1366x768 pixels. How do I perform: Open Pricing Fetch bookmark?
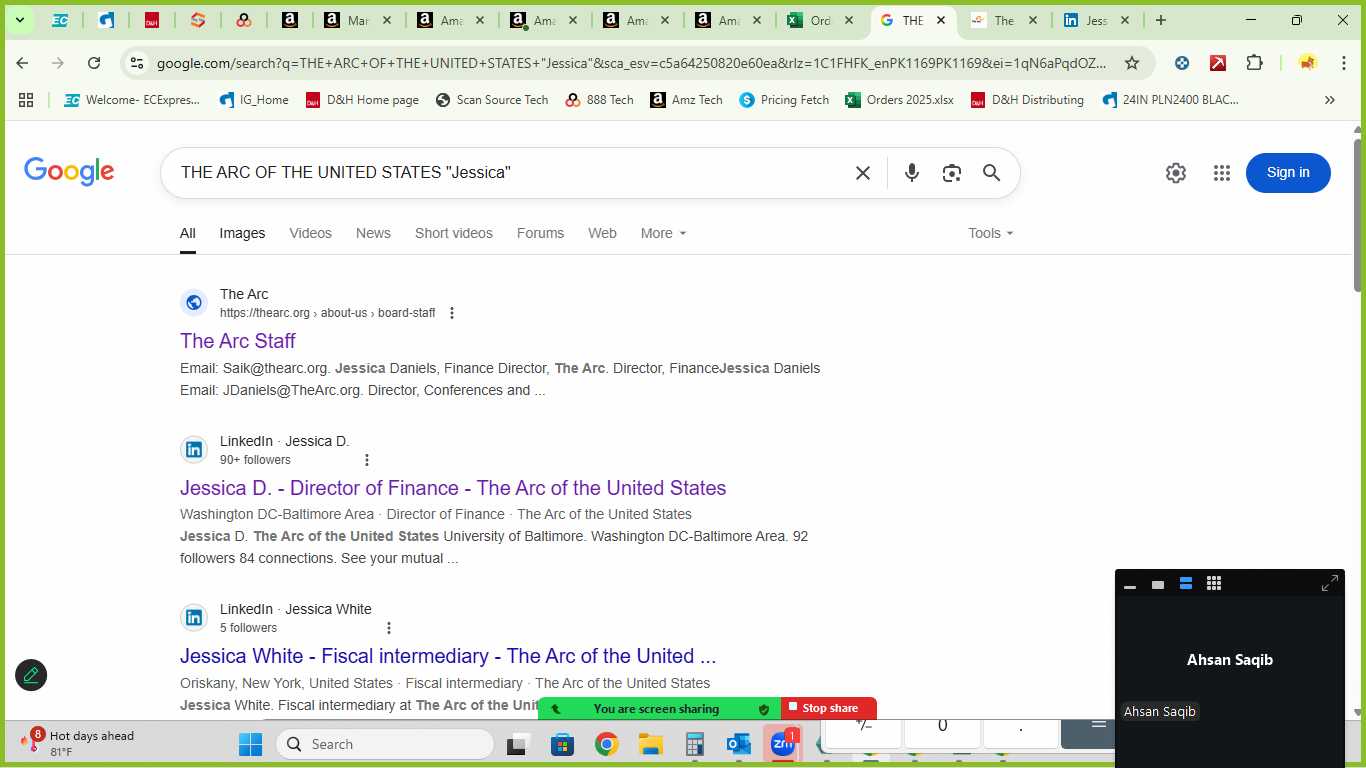(784, 100)
